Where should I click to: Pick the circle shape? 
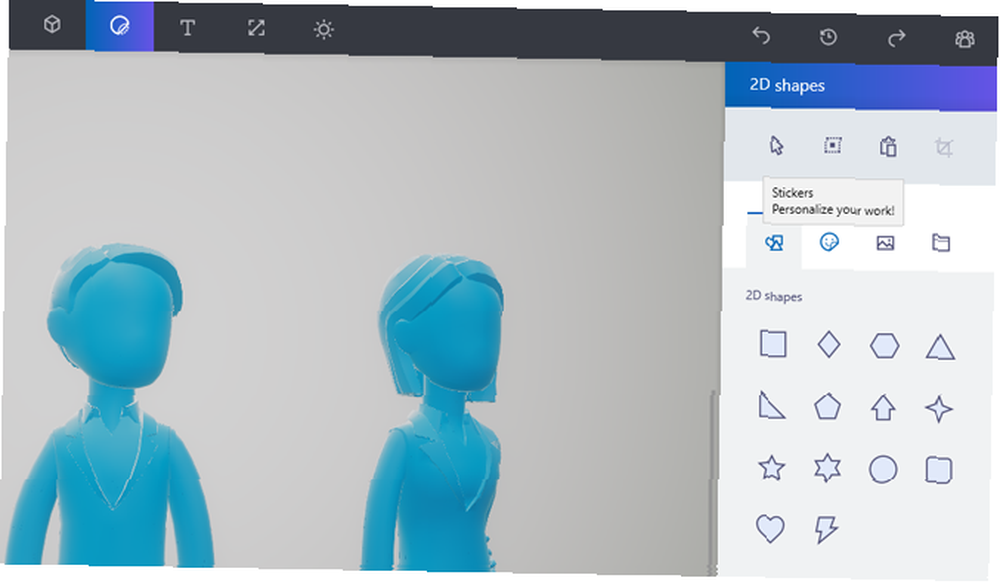pyautogui.click(x=883, y=470)
